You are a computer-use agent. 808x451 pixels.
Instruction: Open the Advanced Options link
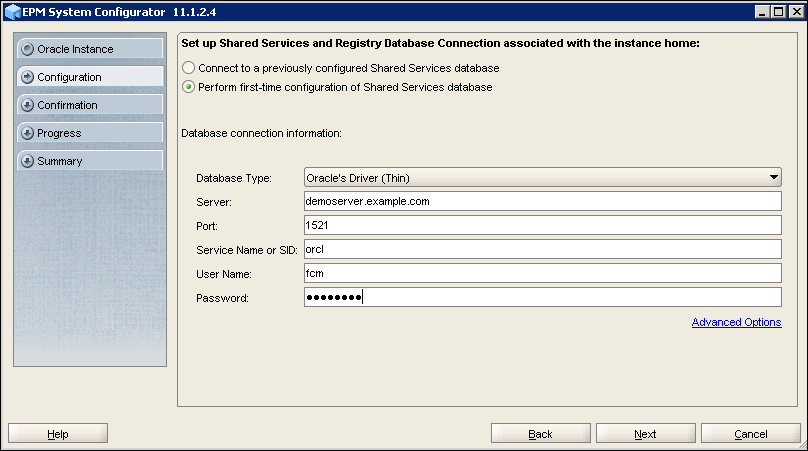(x=736, y=322)
